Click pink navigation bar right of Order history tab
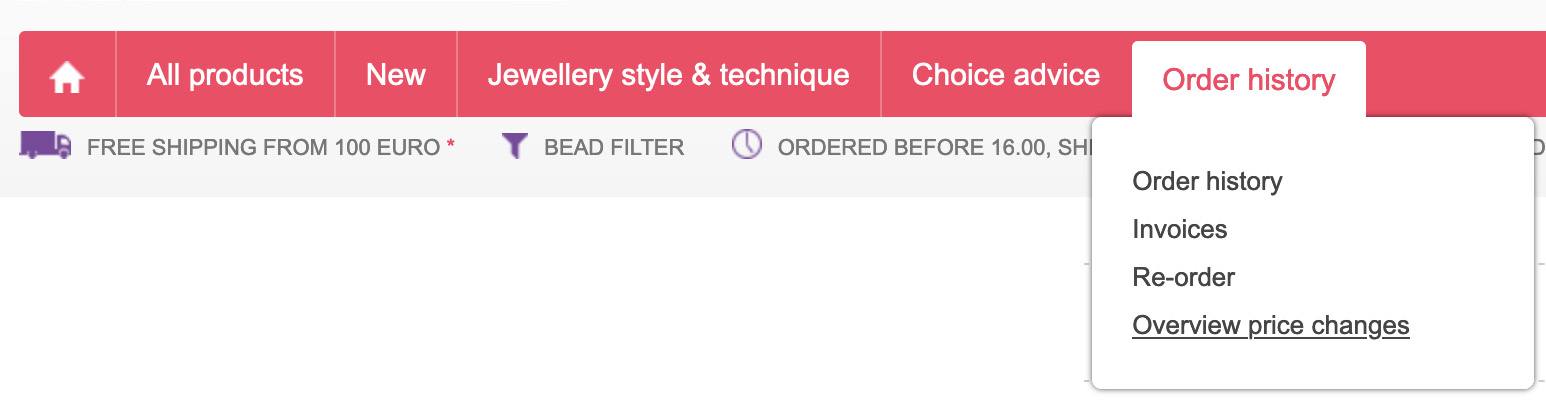This screenshot has height=402, width=1546. [1450, 75]
